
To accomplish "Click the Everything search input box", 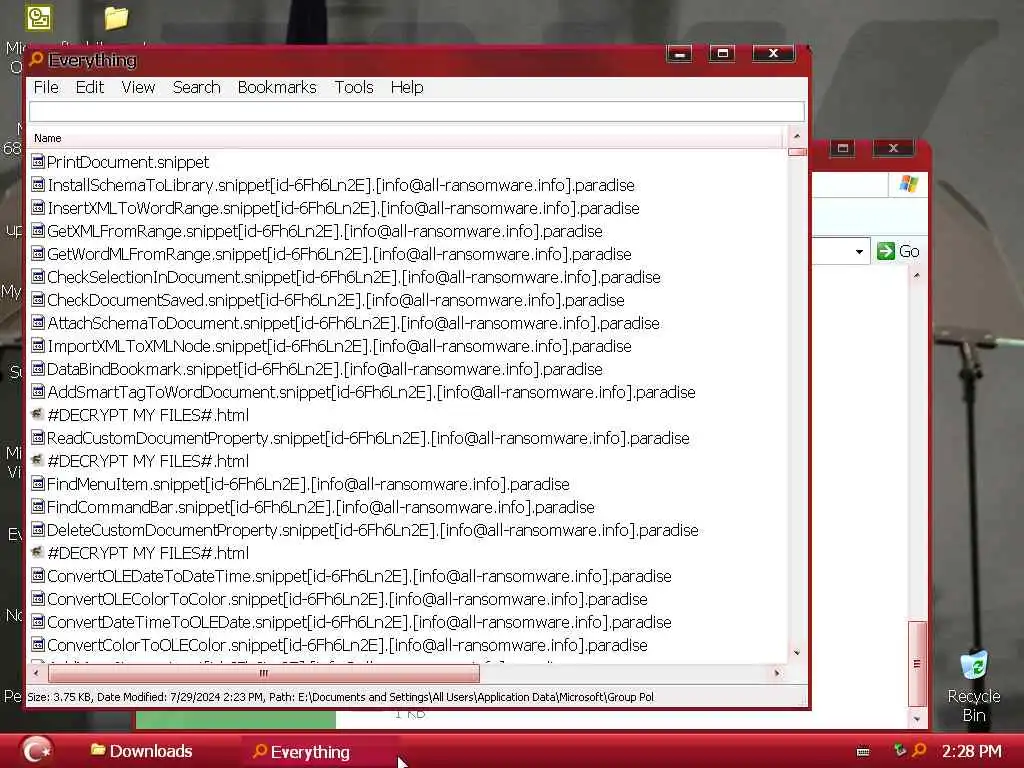I will 416,112.
